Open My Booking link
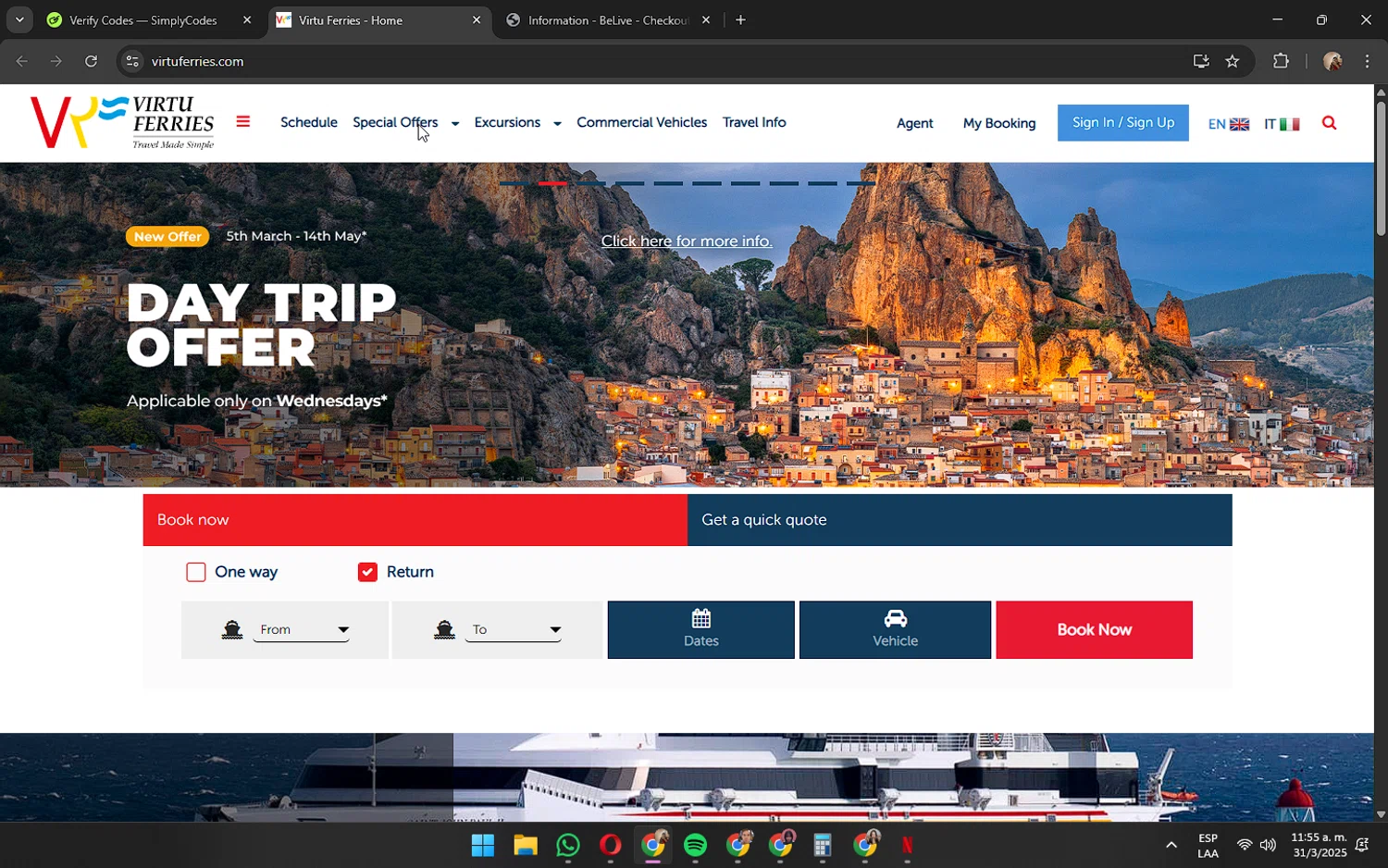Viewport: 1388px width, 868px height. pos(999,123)
